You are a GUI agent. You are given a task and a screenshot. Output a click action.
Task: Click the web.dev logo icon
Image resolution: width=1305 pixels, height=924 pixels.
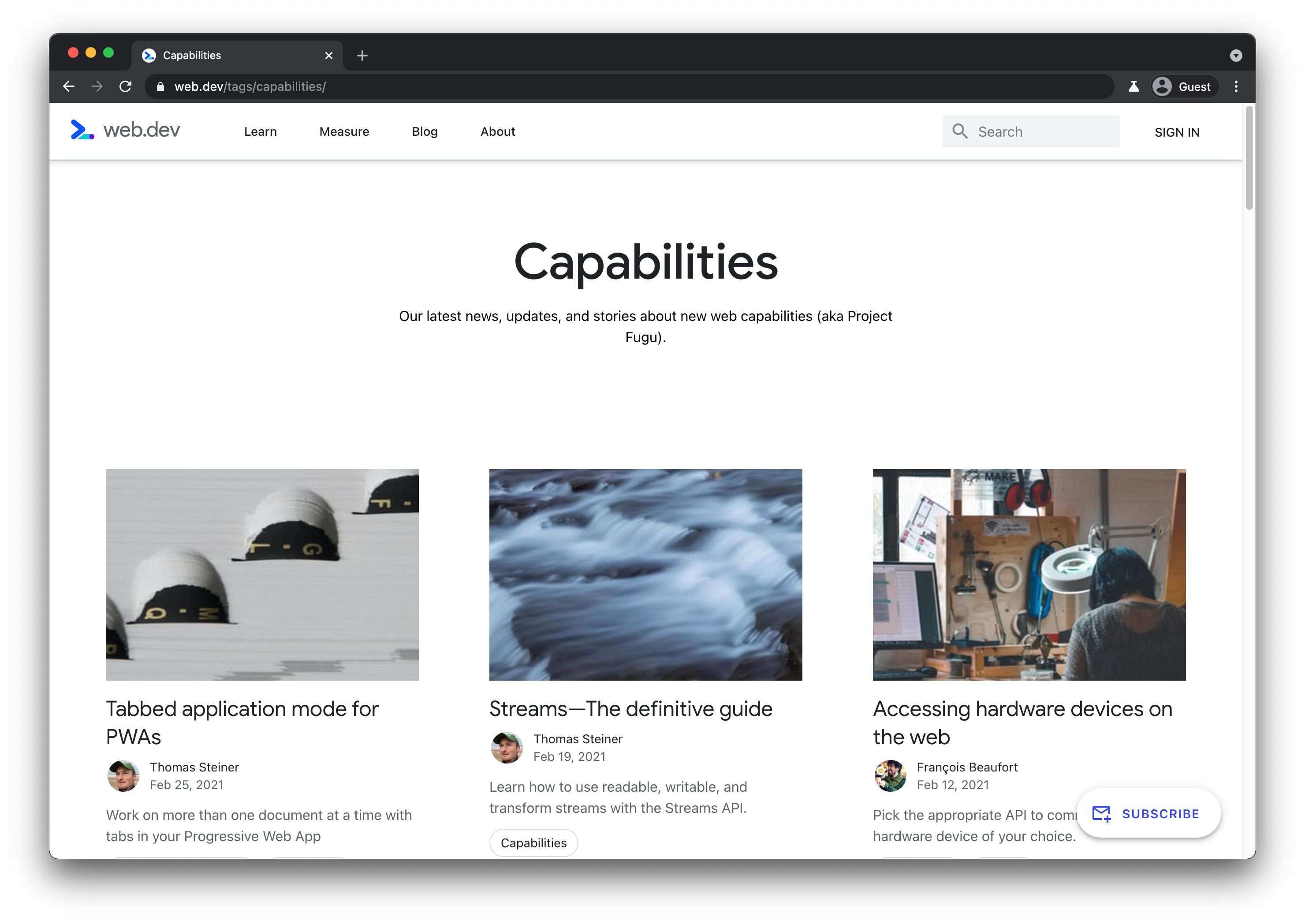coord(82,131)
